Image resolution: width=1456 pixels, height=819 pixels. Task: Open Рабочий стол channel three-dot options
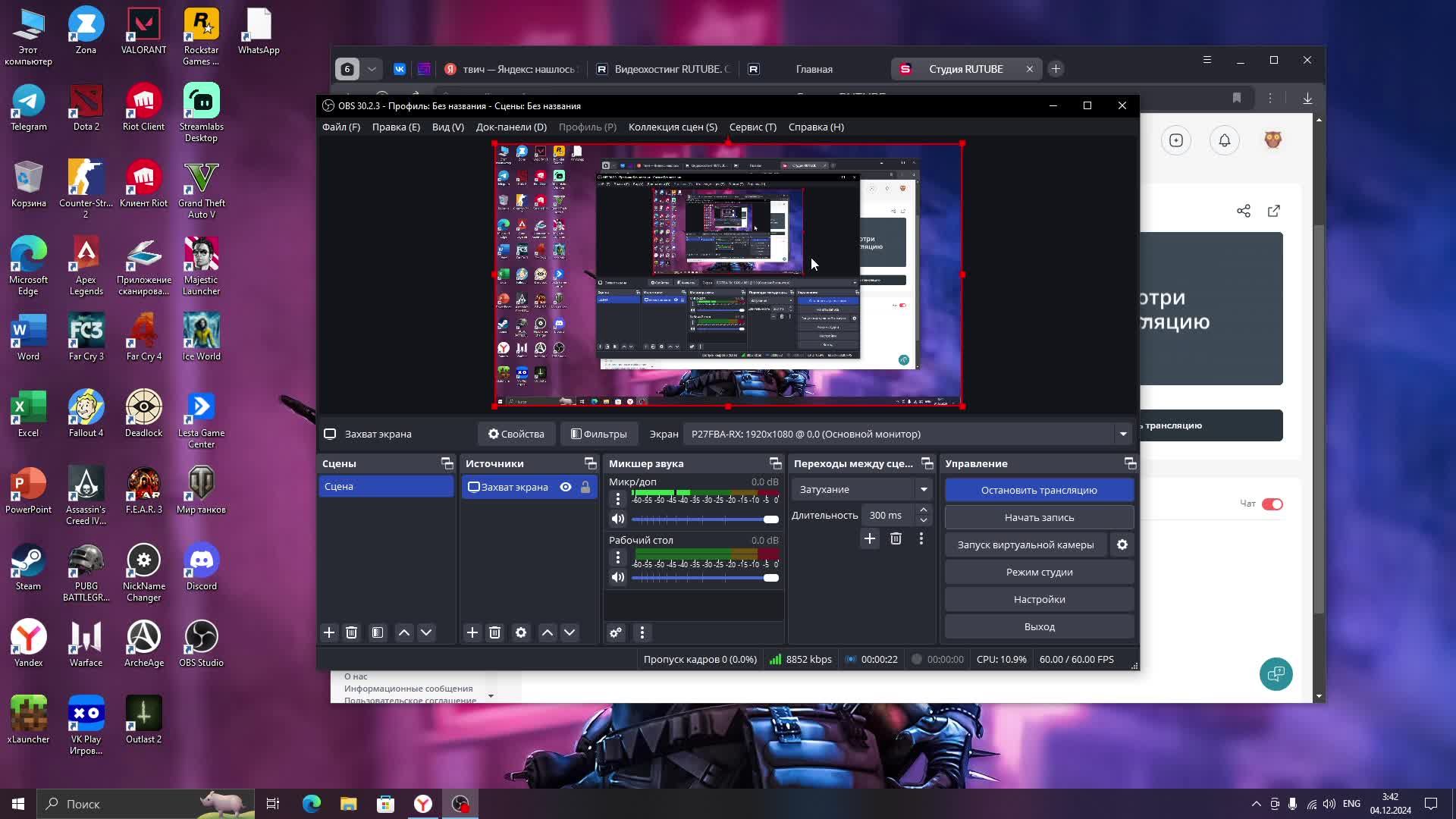click(x=618, y=557)
